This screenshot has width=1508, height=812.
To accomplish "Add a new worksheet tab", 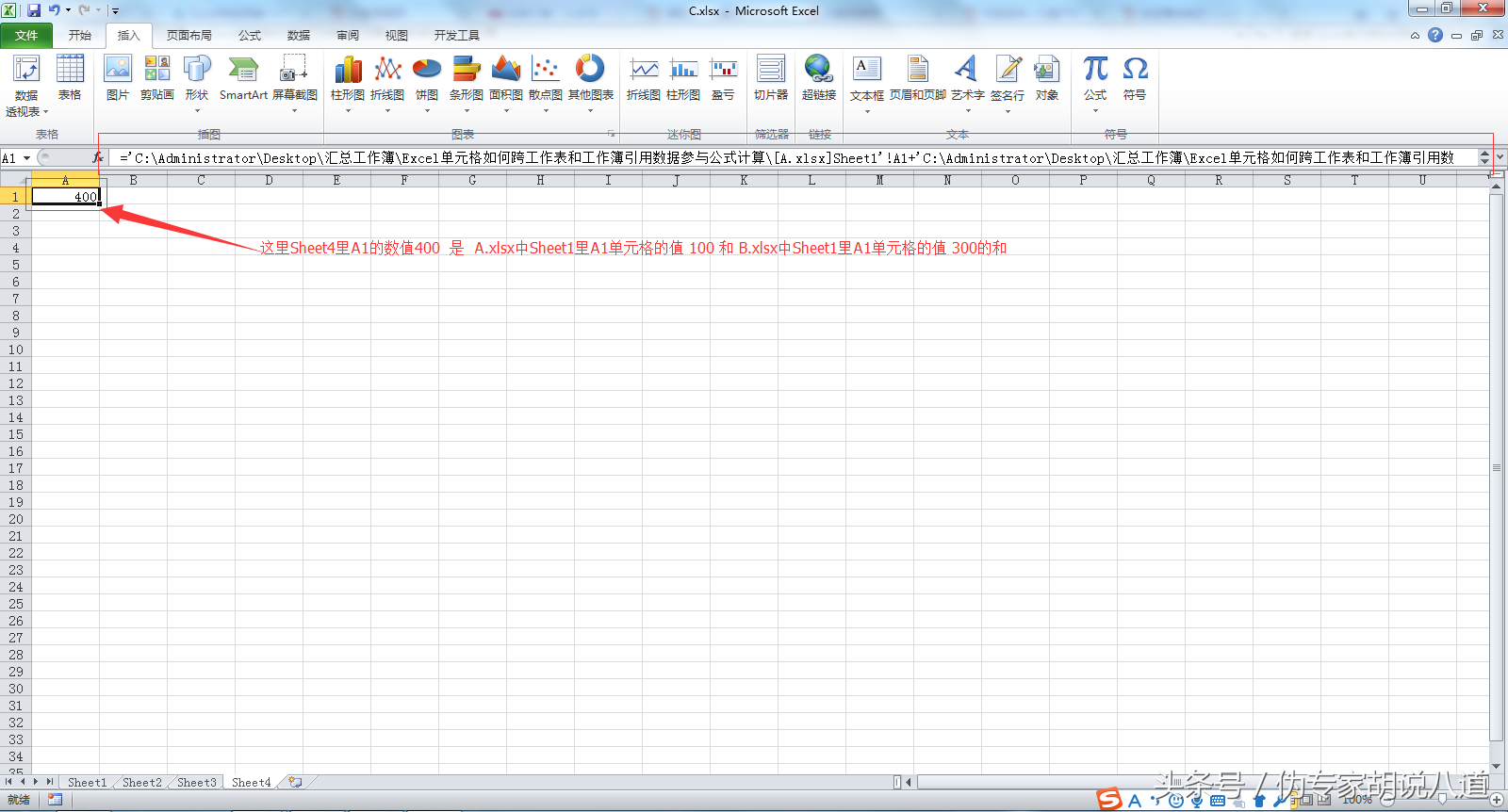I will 296,782.
